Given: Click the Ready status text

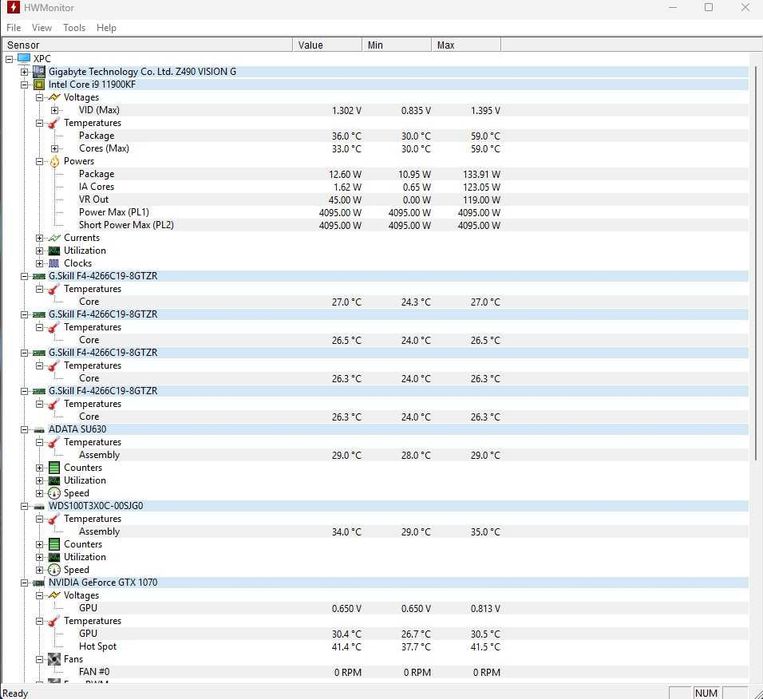Looking at the screenshot, I should click(15, 693).
